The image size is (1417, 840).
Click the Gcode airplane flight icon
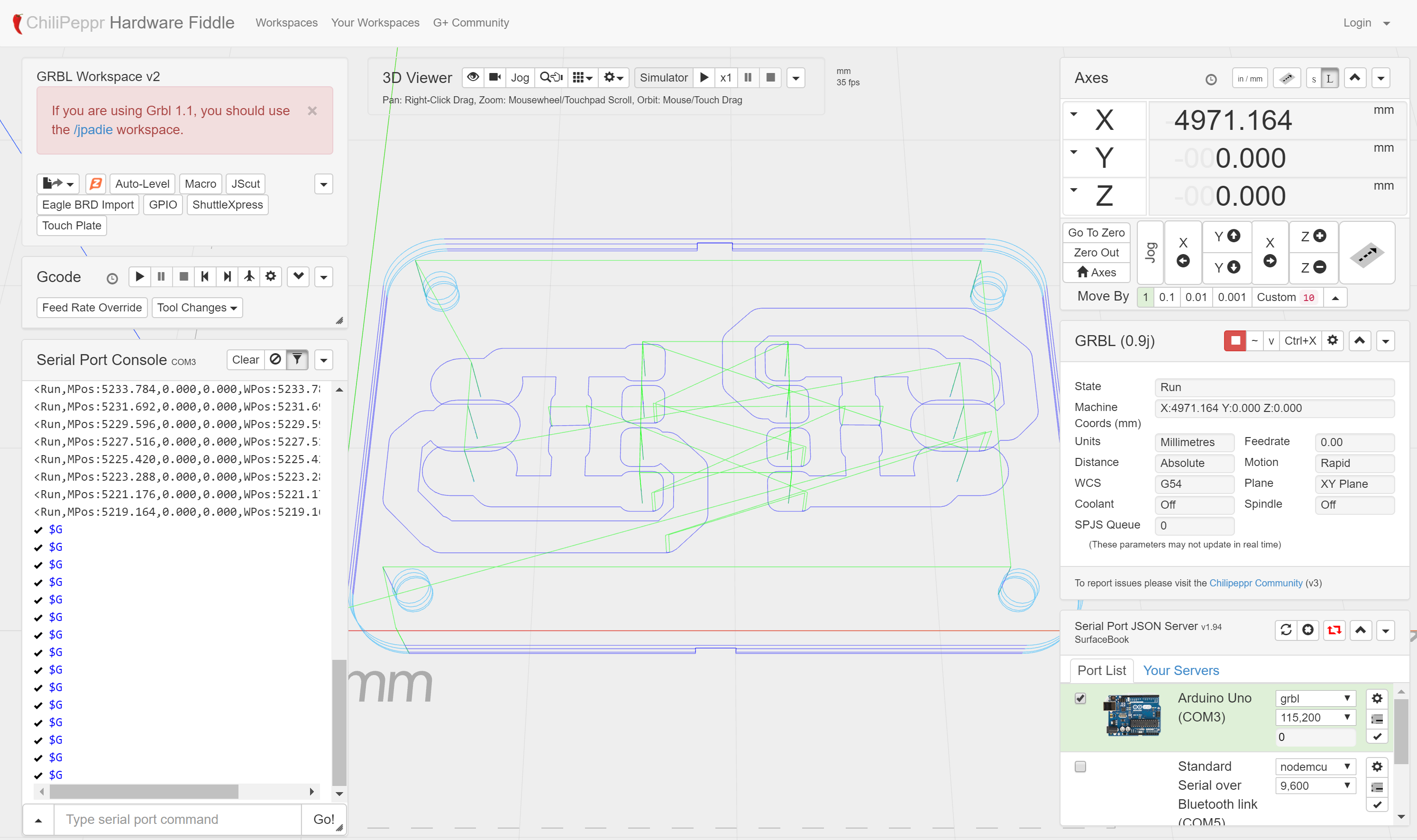[x=249, y=276]
